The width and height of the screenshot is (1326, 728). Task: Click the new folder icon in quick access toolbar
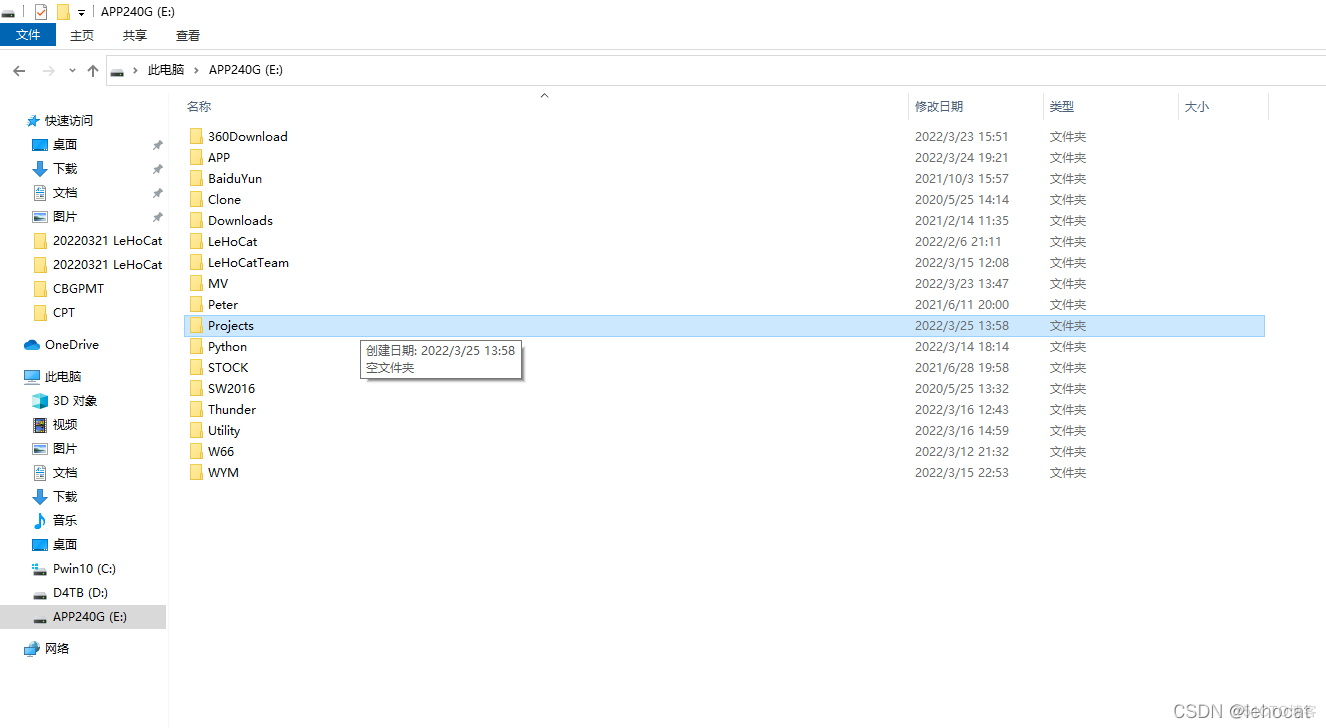pyautogui.click(x=63, y=12)
